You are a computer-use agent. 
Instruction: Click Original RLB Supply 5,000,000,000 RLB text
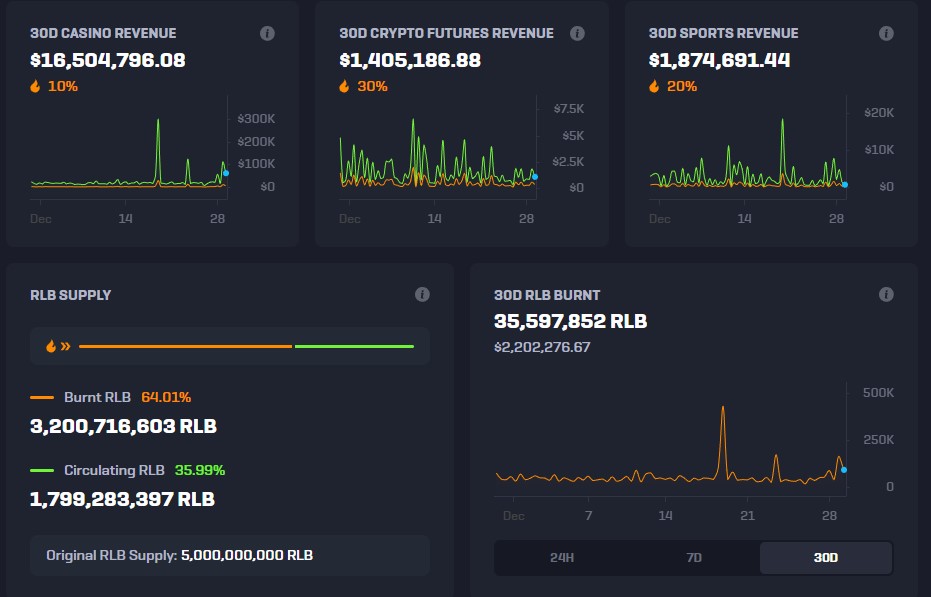click(179, 555)
